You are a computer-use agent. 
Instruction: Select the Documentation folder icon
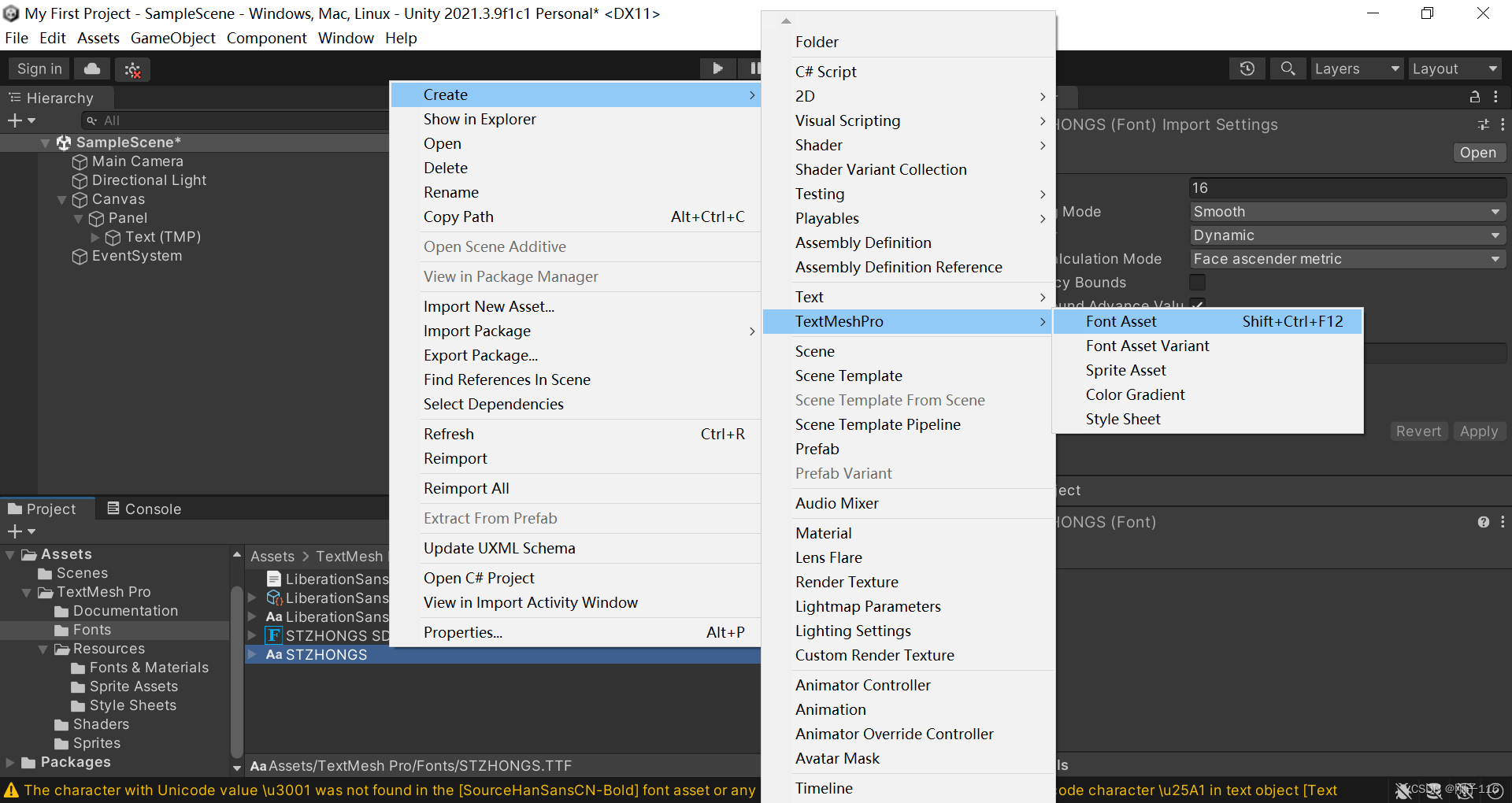click(x=61, y=611)
